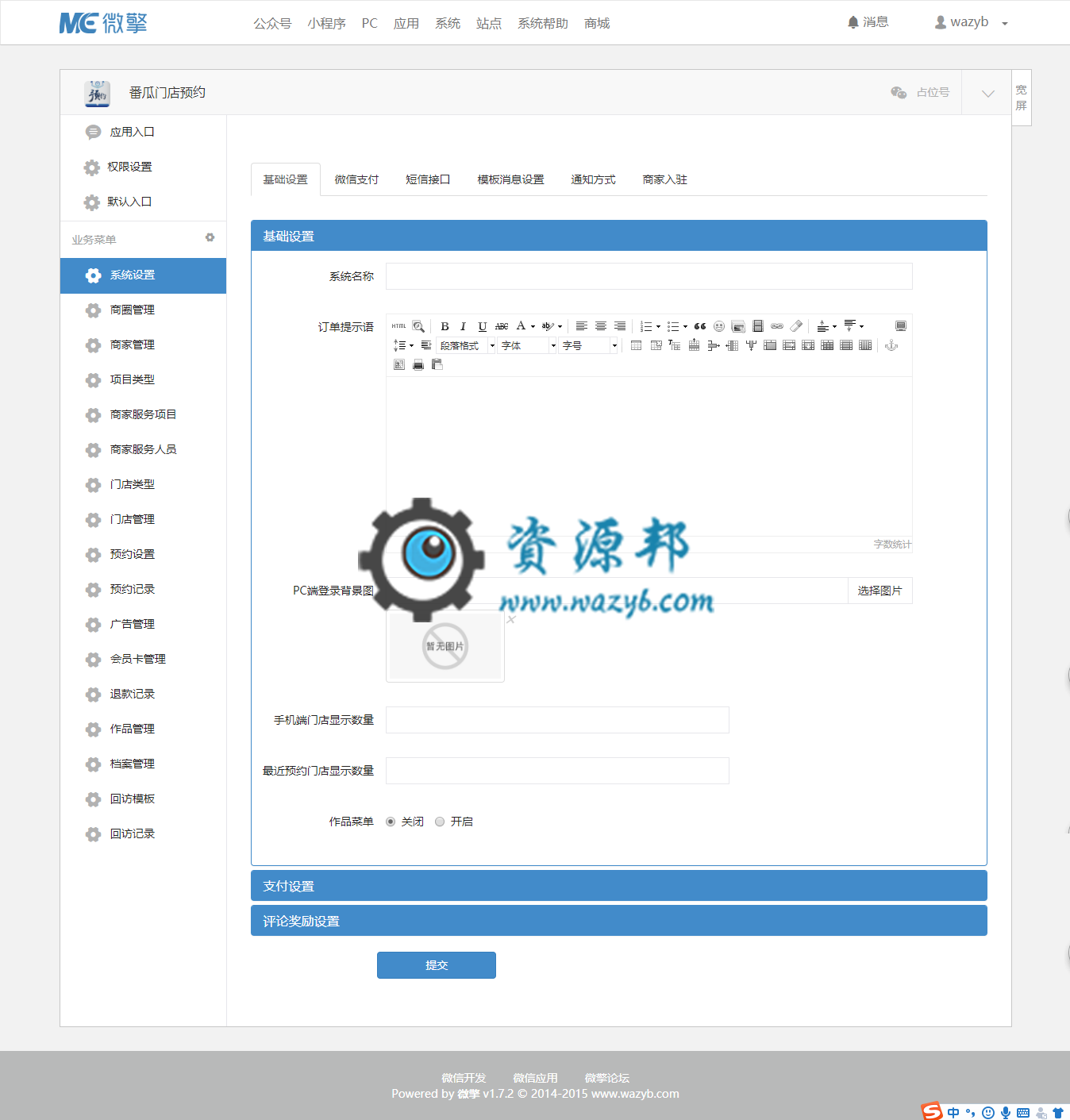This screenshot has height=1120, width=1070.
Task: Open 公众号 top menu
Action: [272, 23]
